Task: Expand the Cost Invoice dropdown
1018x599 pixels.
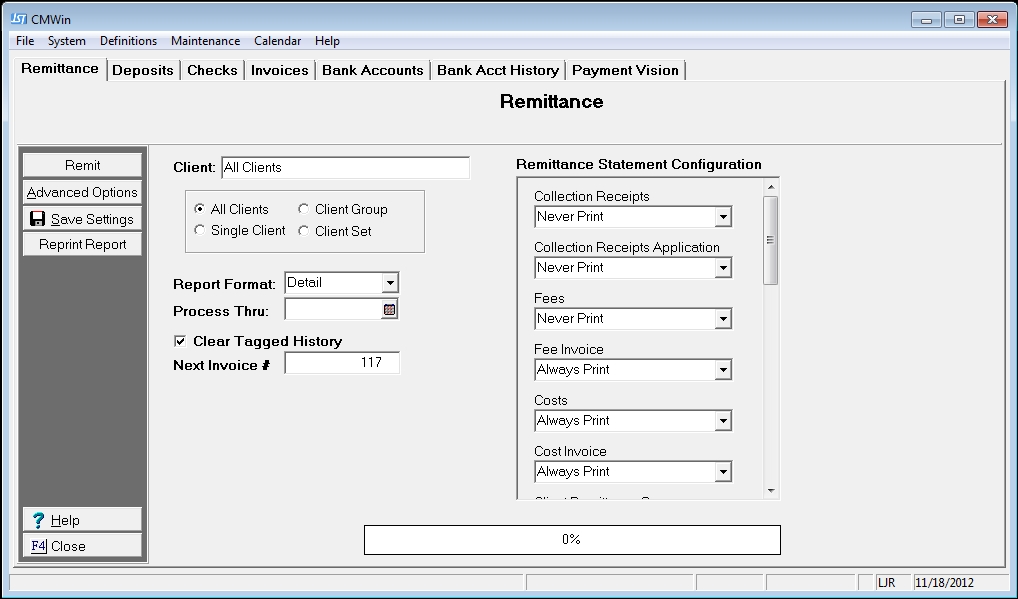Action: pyautogui.click(x=723, y=472)
